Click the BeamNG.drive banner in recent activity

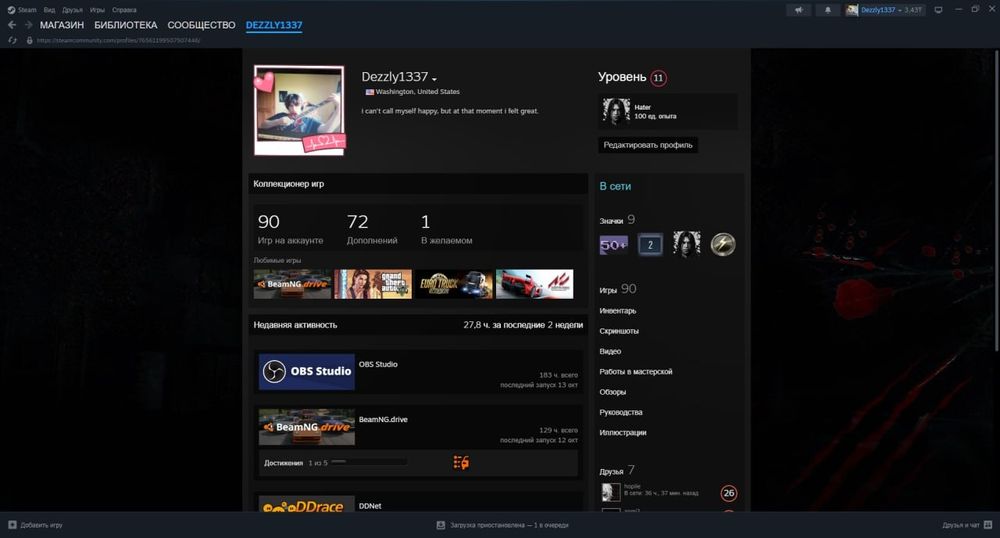click(x=307, y=427)
